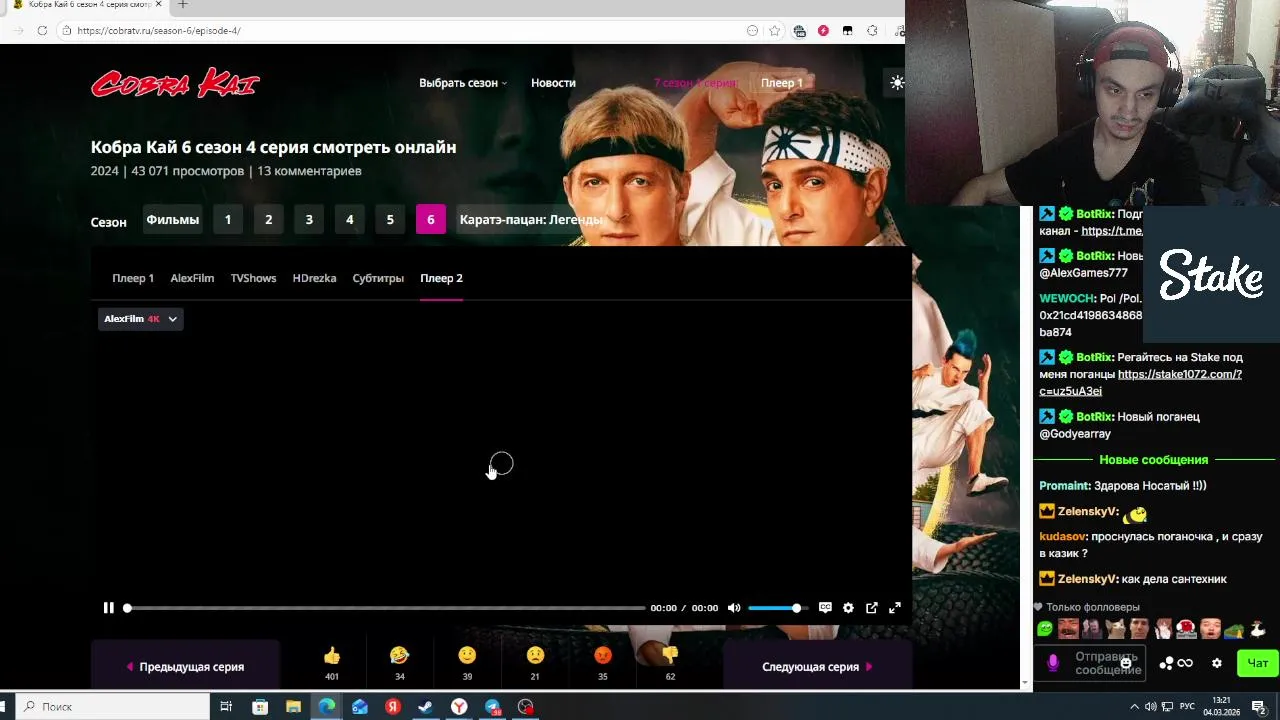1280x720 pixels.
Task: Open the chat settings gear icon
Action: click(x=1217, y=663)
